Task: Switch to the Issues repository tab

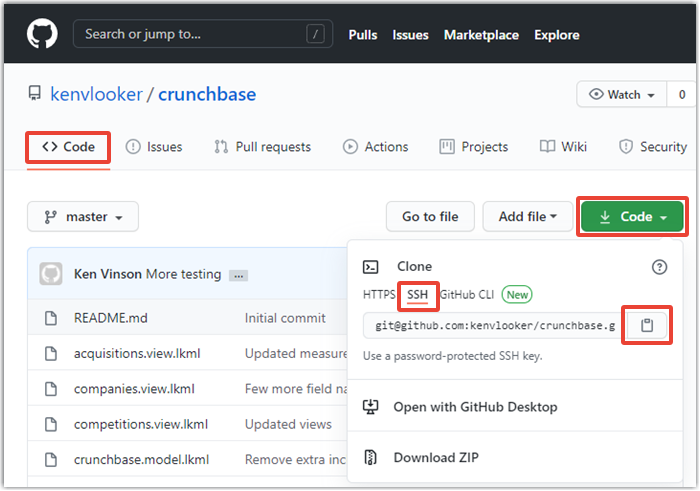Action: [154, 147]
